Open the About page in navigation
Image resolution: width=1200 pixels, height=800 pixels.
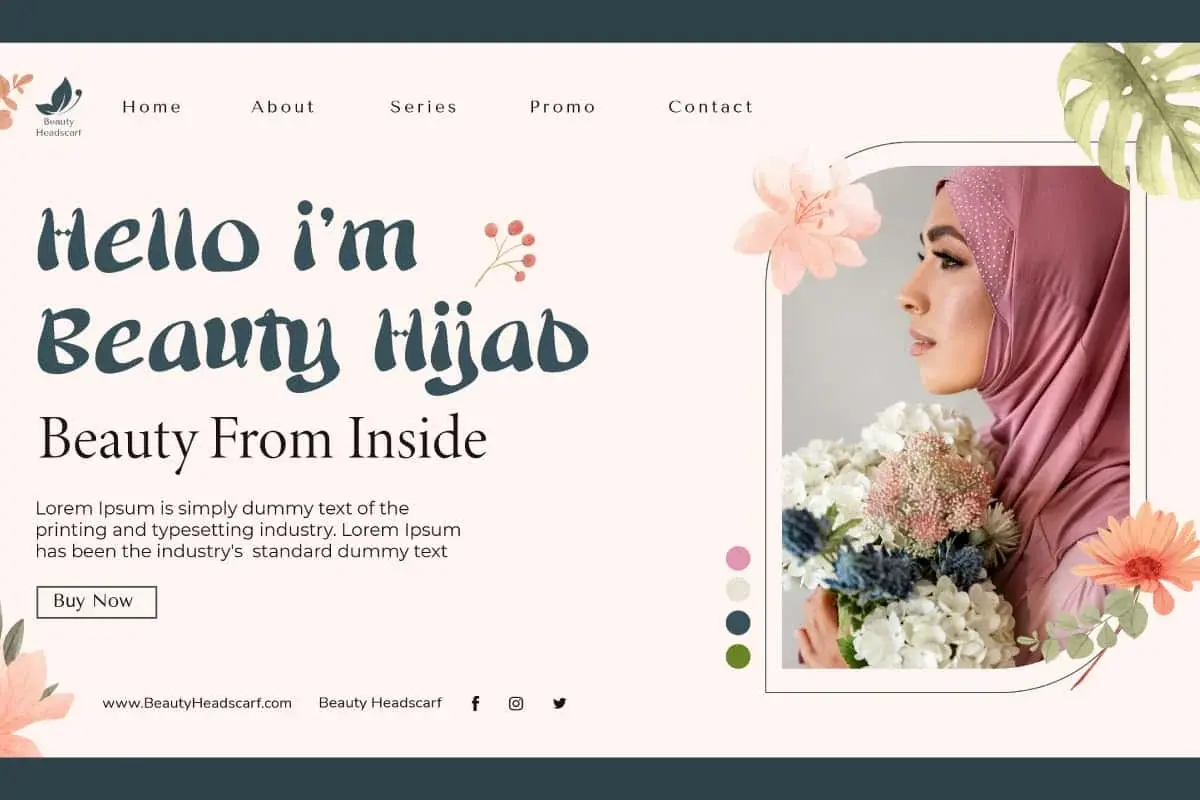283,107
